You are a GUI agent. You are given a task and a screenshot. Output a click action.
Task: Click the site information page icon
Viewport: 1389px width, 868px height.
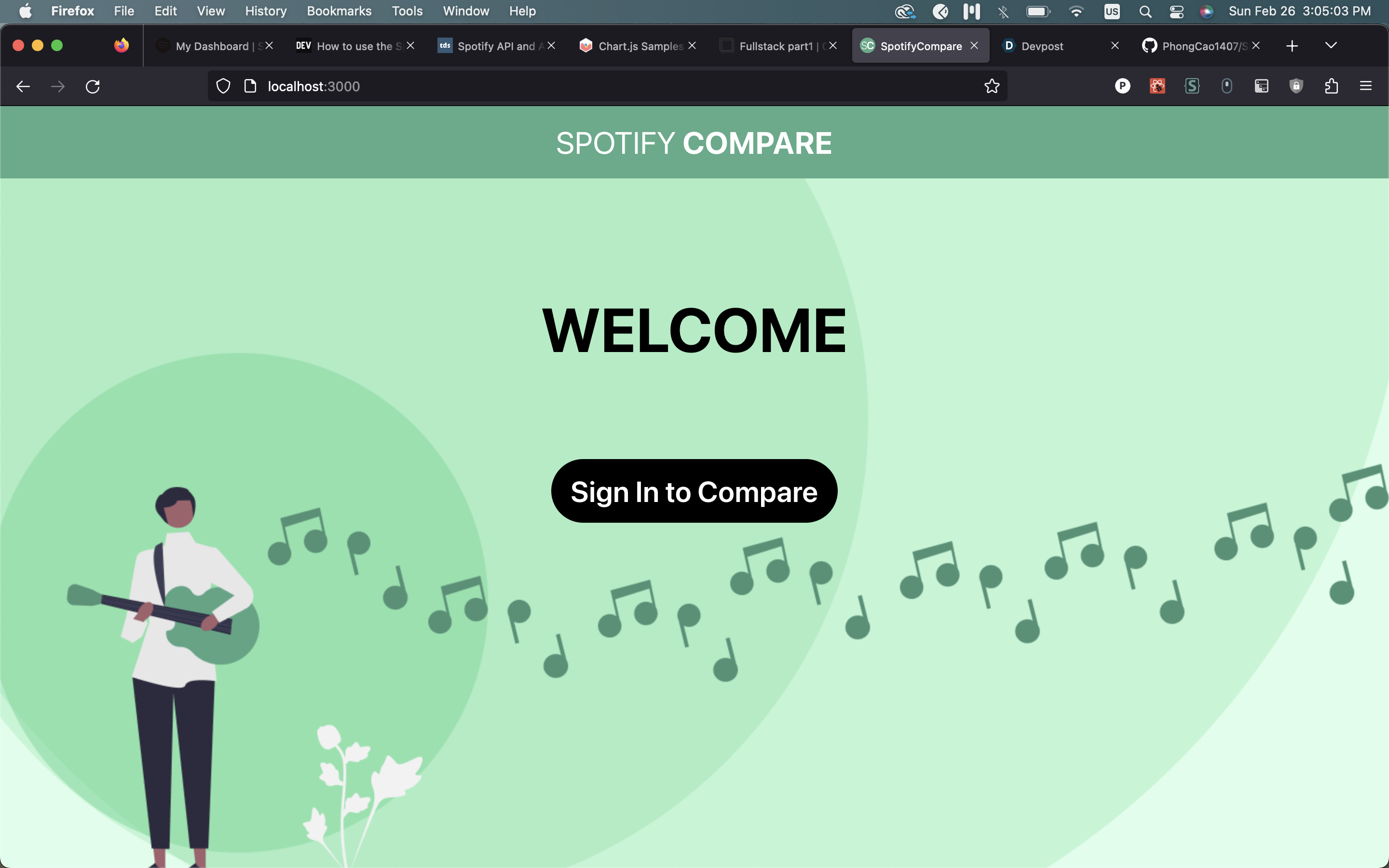[x=250, y=87]
